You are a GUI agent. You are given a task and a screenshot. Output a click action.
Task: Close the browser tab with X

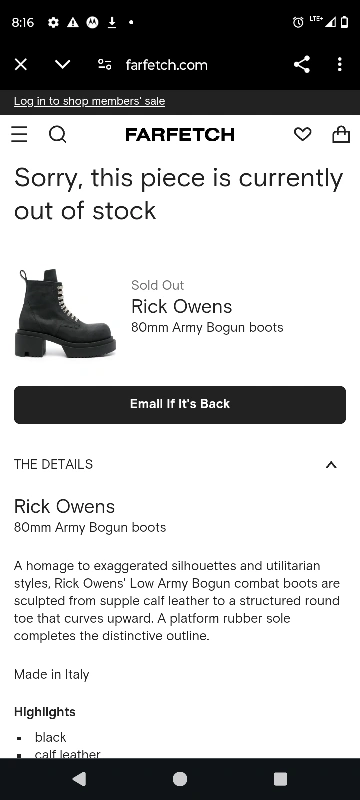[x=21, y=65]
